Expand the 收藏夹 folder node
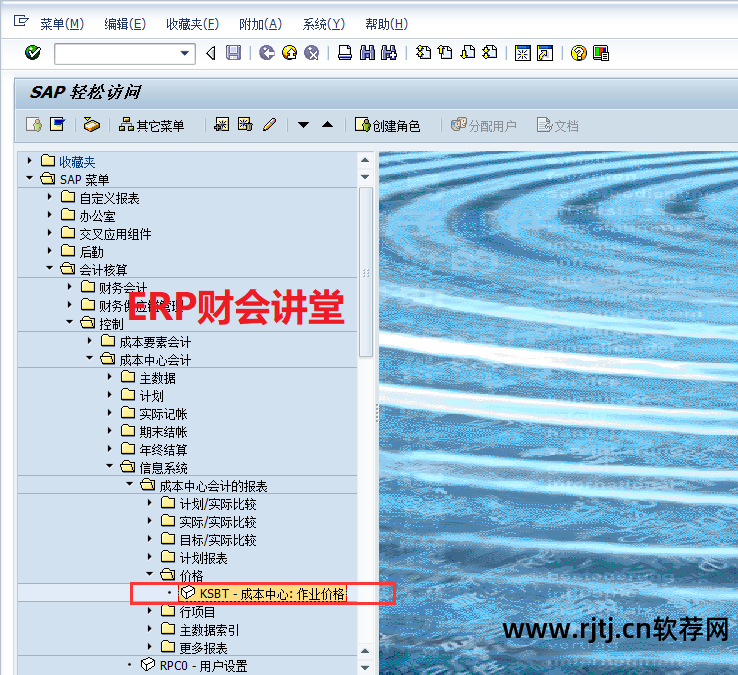The width and height of the screenshot is (738, 675). coord(30,161)
